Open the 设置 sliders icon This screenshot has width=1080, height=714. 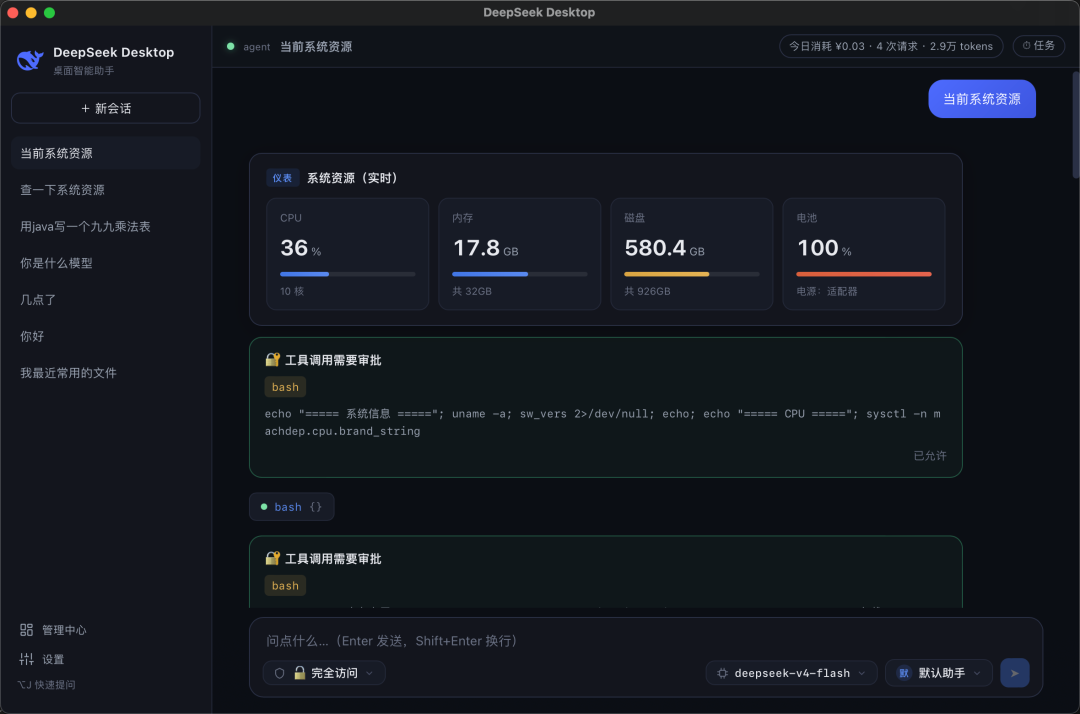(26, 659)
